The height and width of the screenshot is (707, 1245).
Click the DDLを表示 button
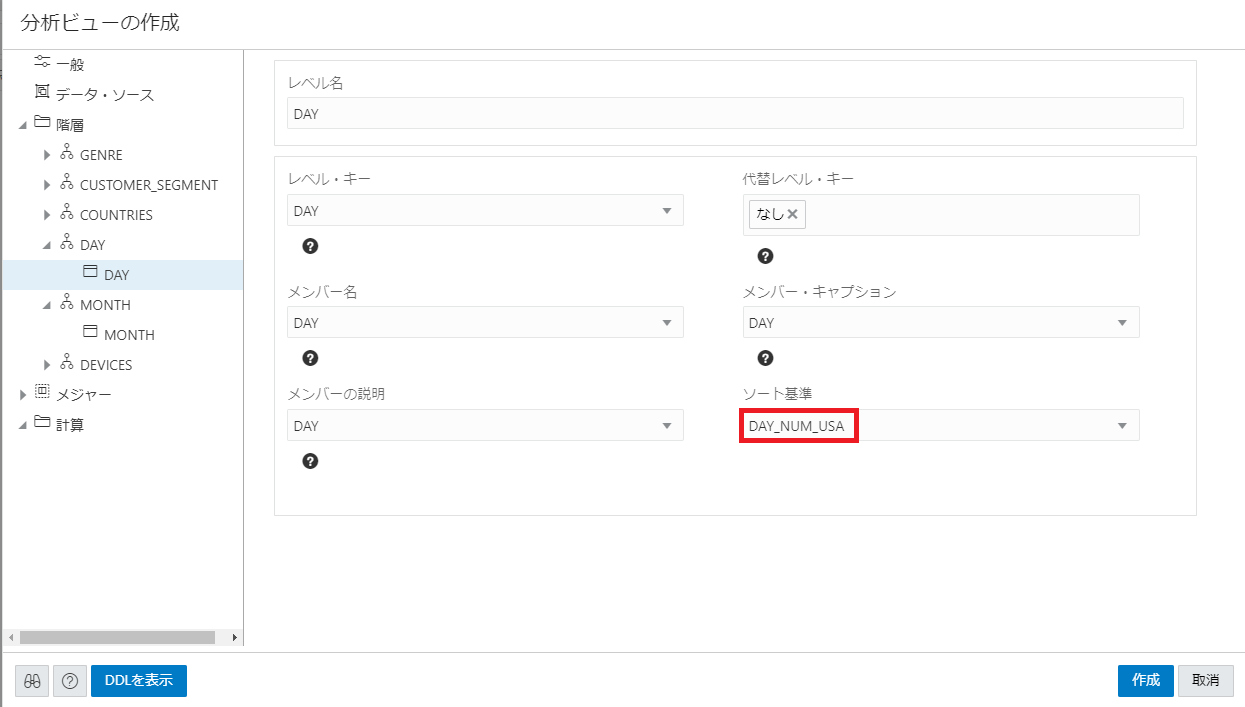[x=138, y=681]
